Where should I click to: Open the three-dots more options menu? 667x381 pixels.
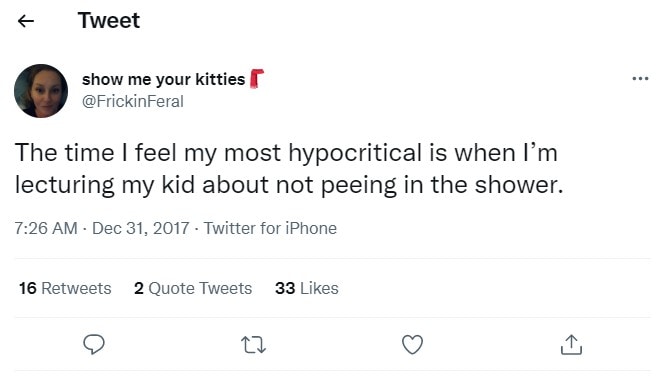point(640,79)
